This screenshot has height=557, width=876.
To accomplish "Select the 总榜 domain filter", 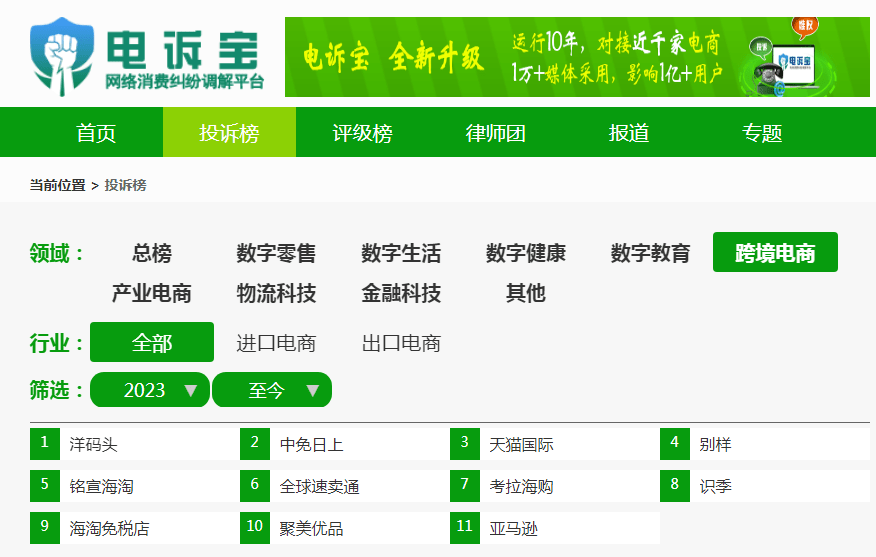I will click(152, 253).
